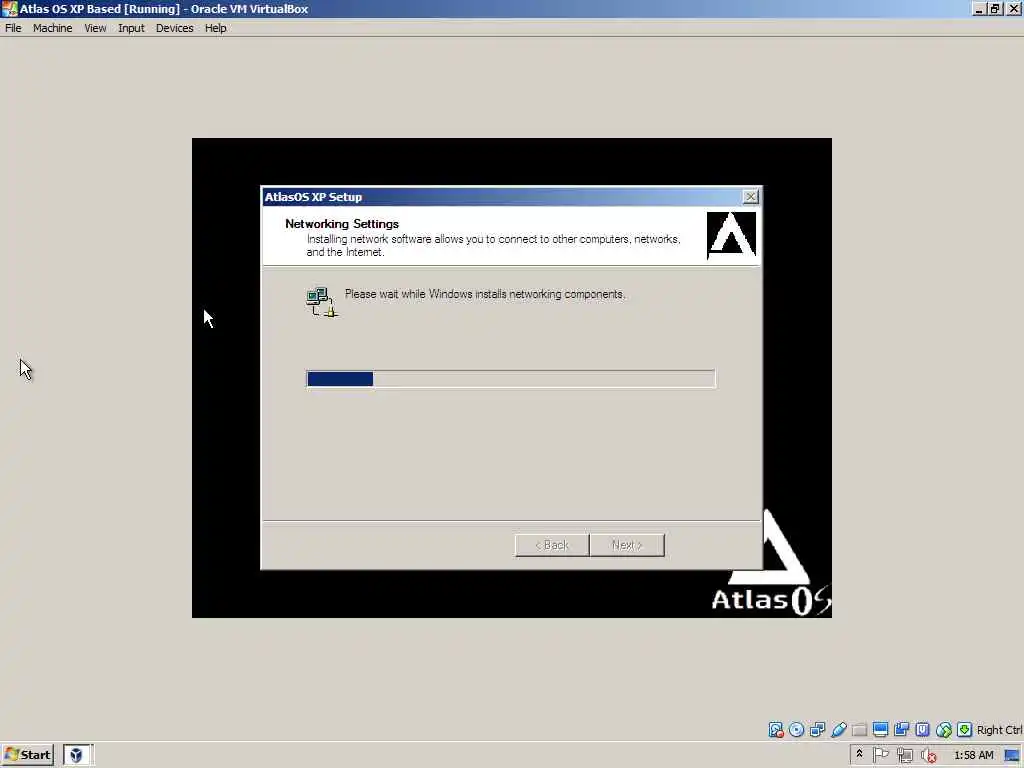Click the network computer tray icon
The image size is (1024, 768).
(905, 756)
